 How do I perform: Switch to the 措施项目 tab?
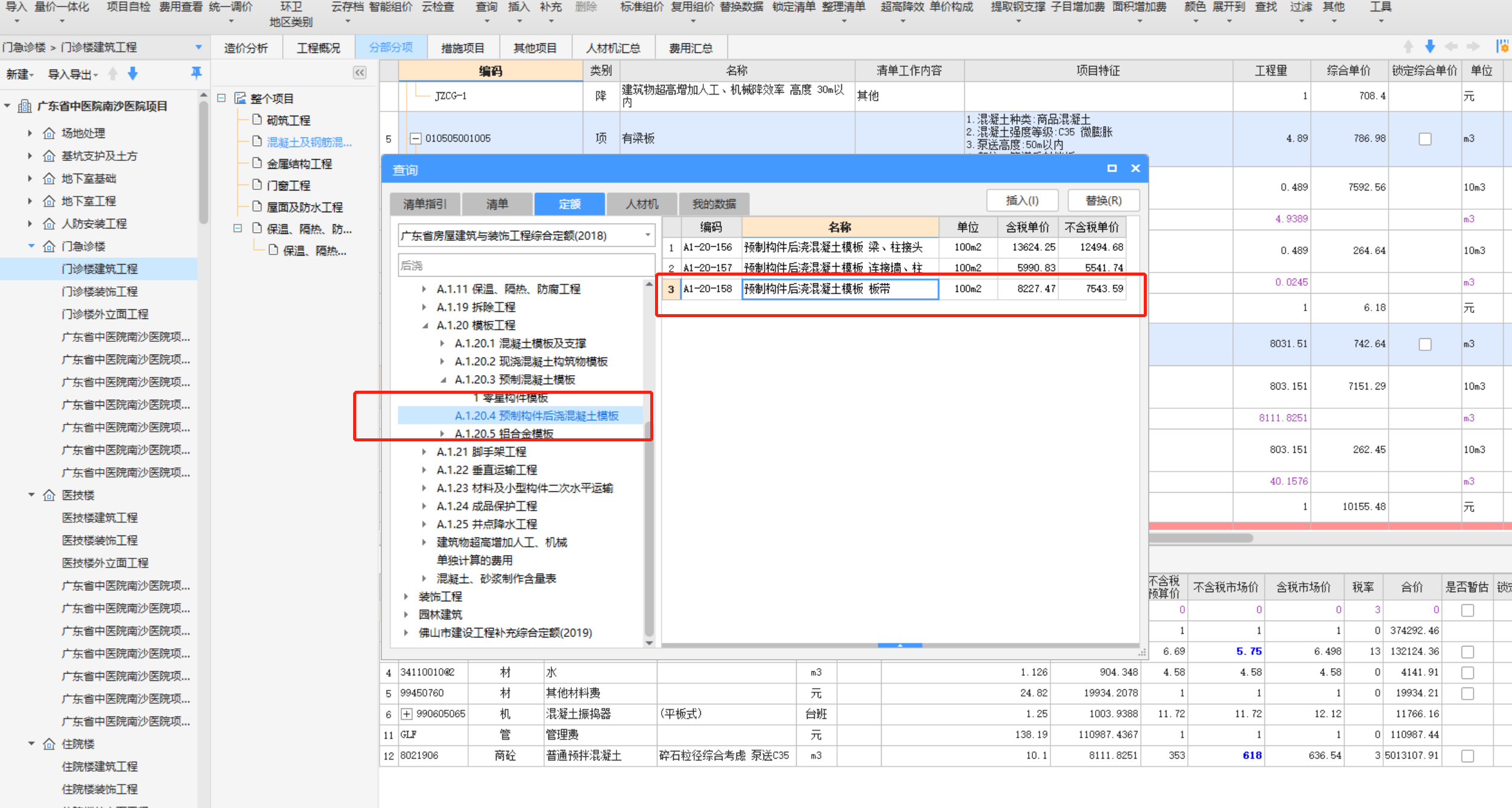[463, 48]
